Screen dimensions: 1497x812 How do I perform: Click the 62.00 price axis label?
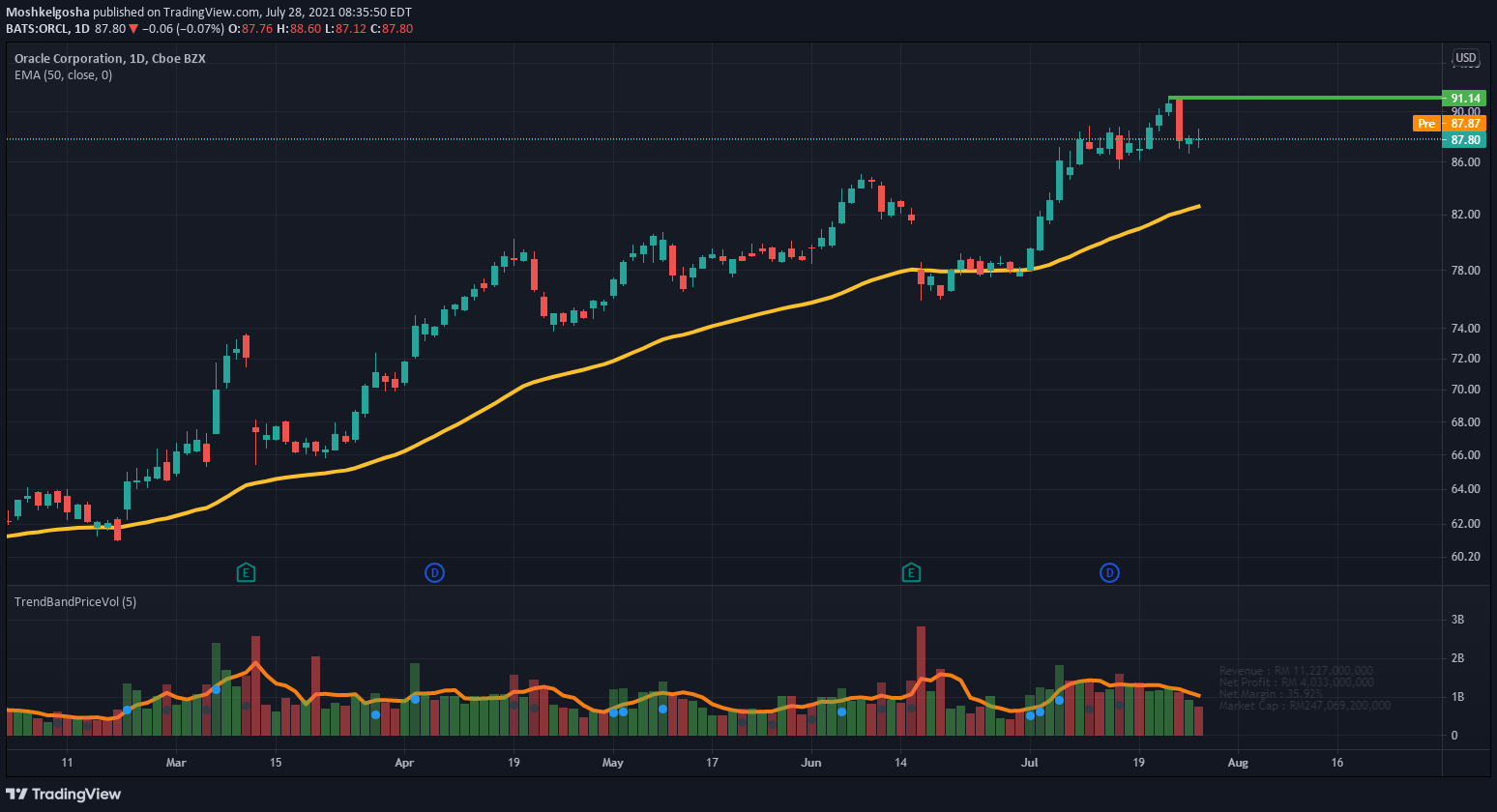click(1465, 524)
